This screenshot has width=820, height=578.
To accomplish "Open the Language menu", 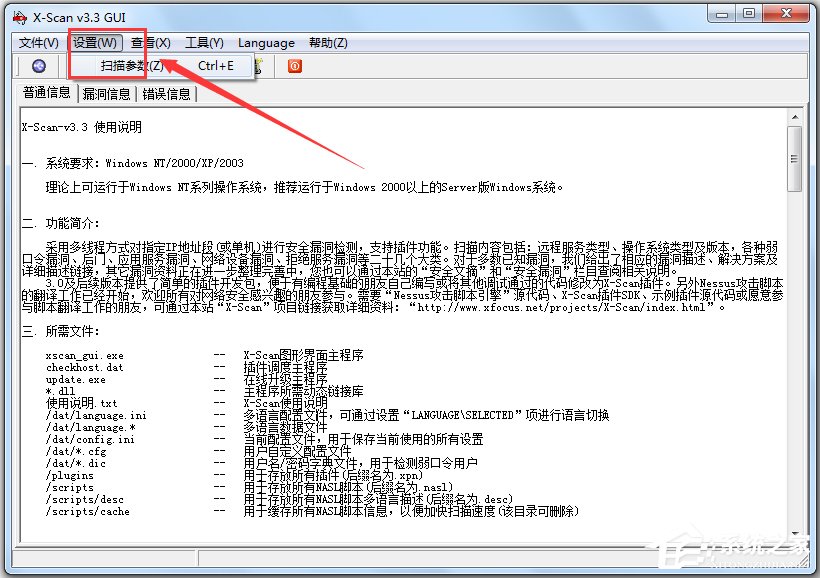I will pos(265,42).
